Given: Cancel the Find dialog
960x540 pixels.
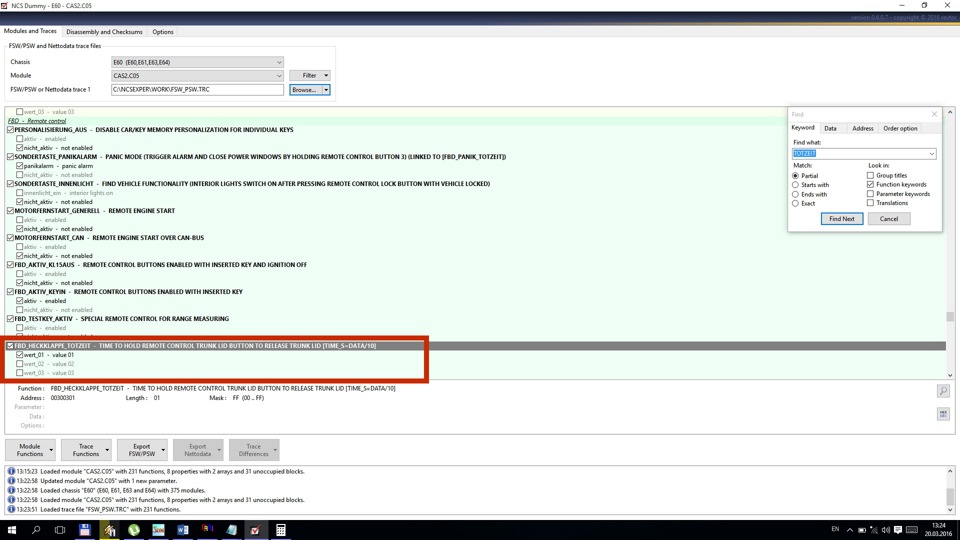Looking at the screenshot, I should click(889, 219).
